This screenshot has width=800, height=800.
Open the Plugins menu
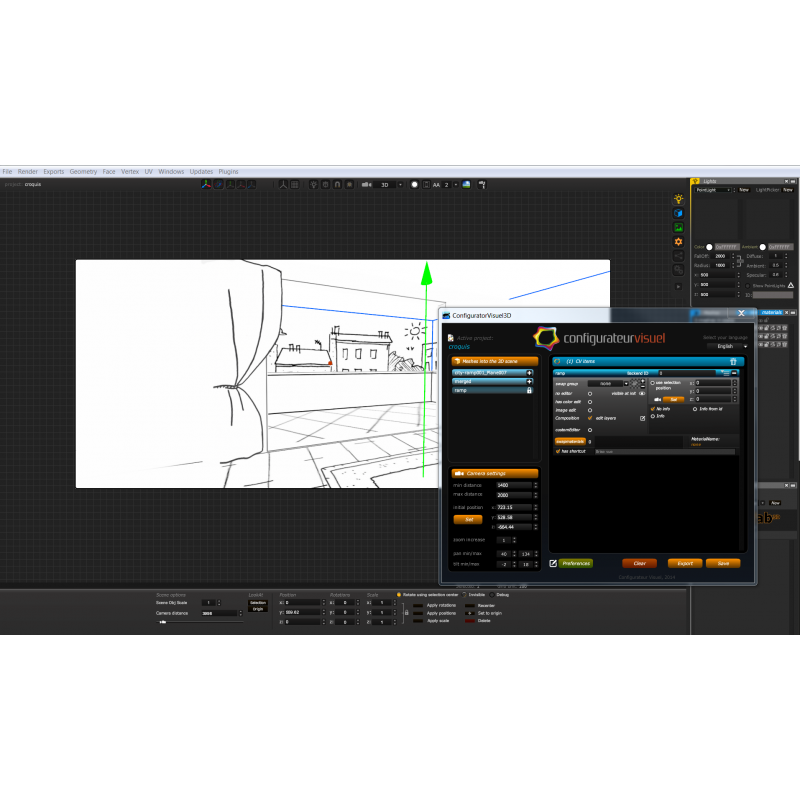(229, 172)
